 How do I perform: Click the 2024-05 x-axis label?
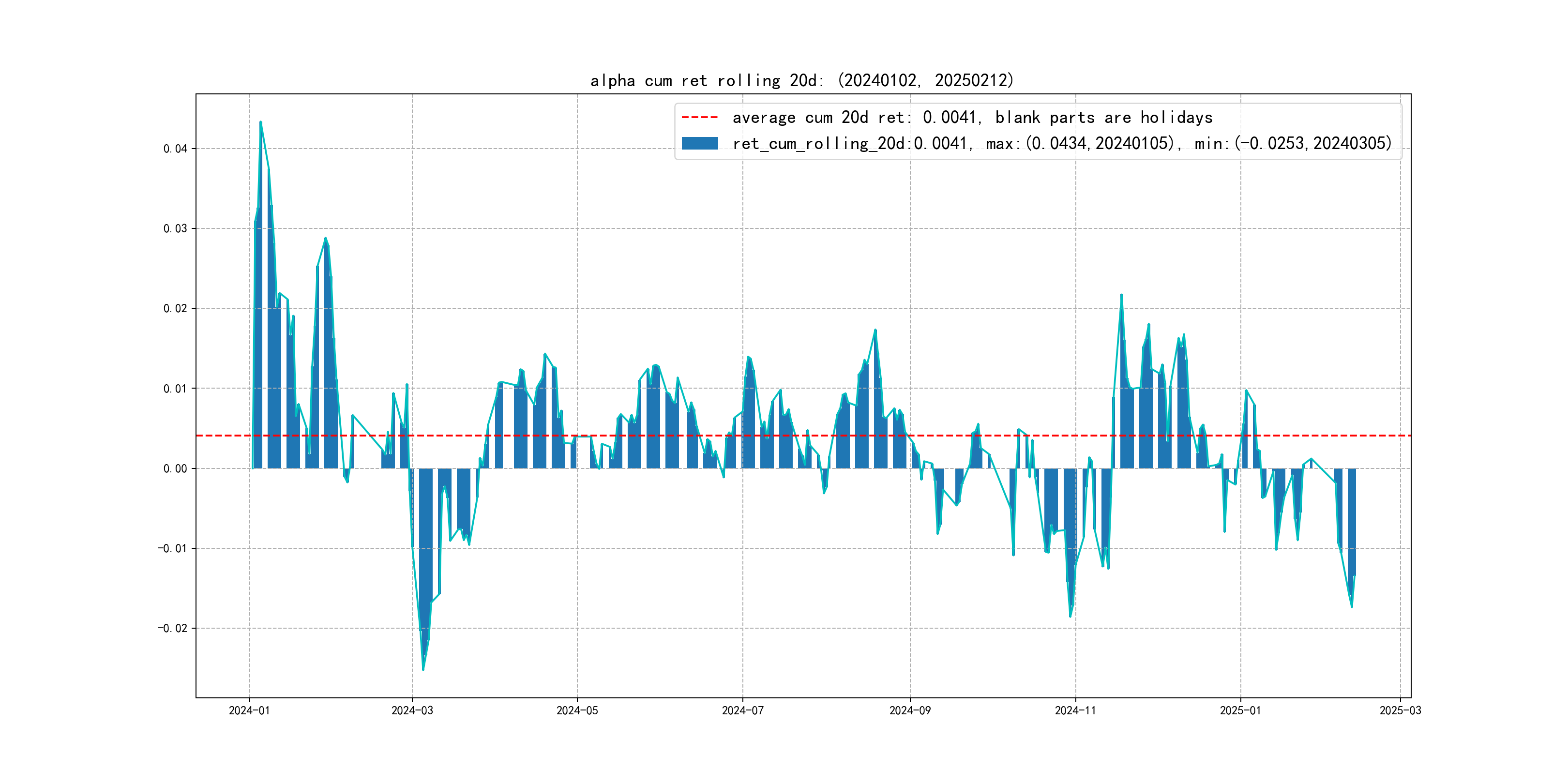[577, 710]
